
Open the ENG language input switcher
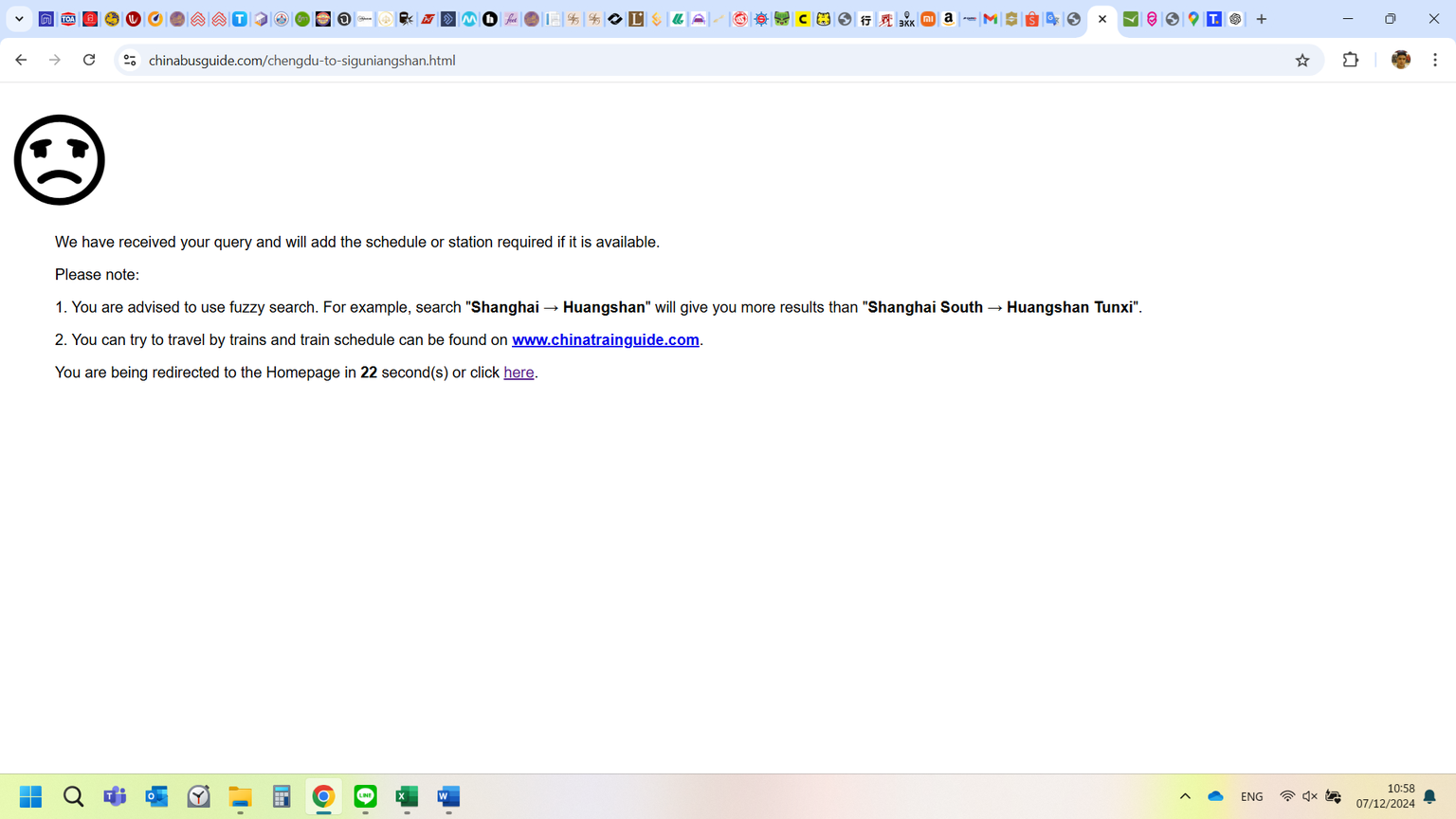[1251, 796]
